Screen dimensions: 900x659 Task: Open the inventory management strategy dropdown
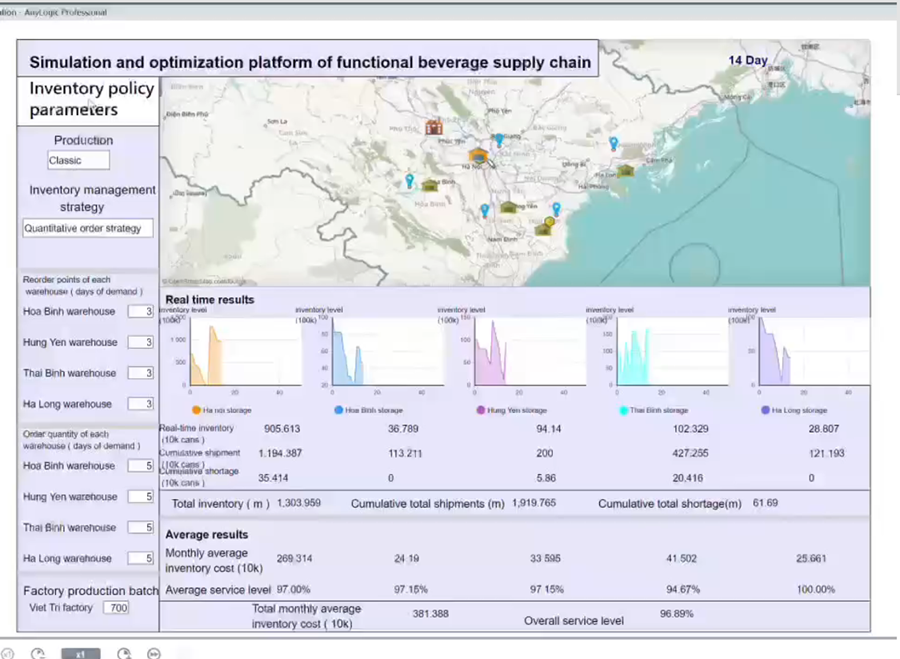[x=88, y=228]
